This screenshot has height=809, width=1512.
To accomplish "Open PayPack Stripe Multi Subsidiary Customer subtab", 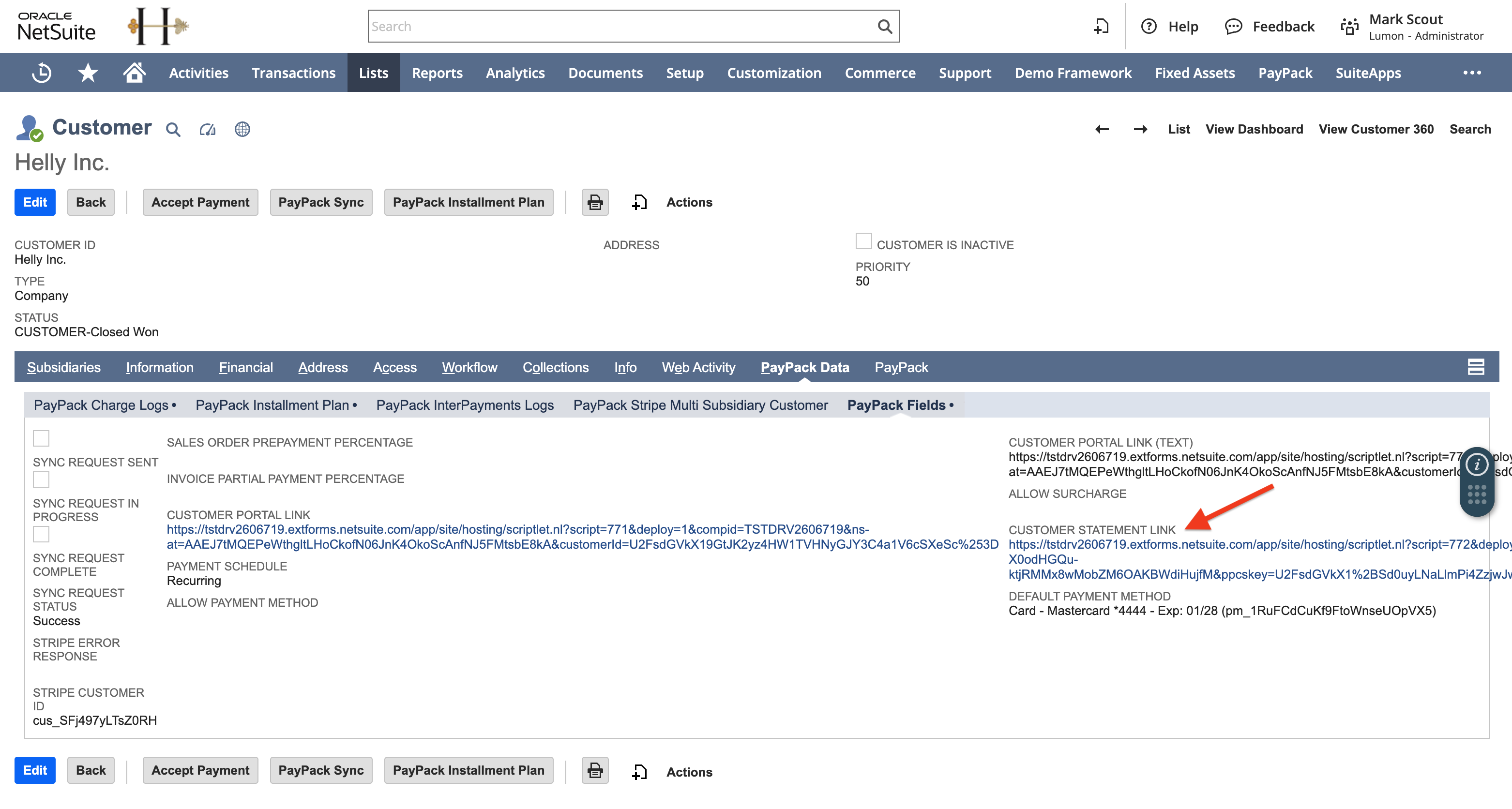I will click(700, 405).
